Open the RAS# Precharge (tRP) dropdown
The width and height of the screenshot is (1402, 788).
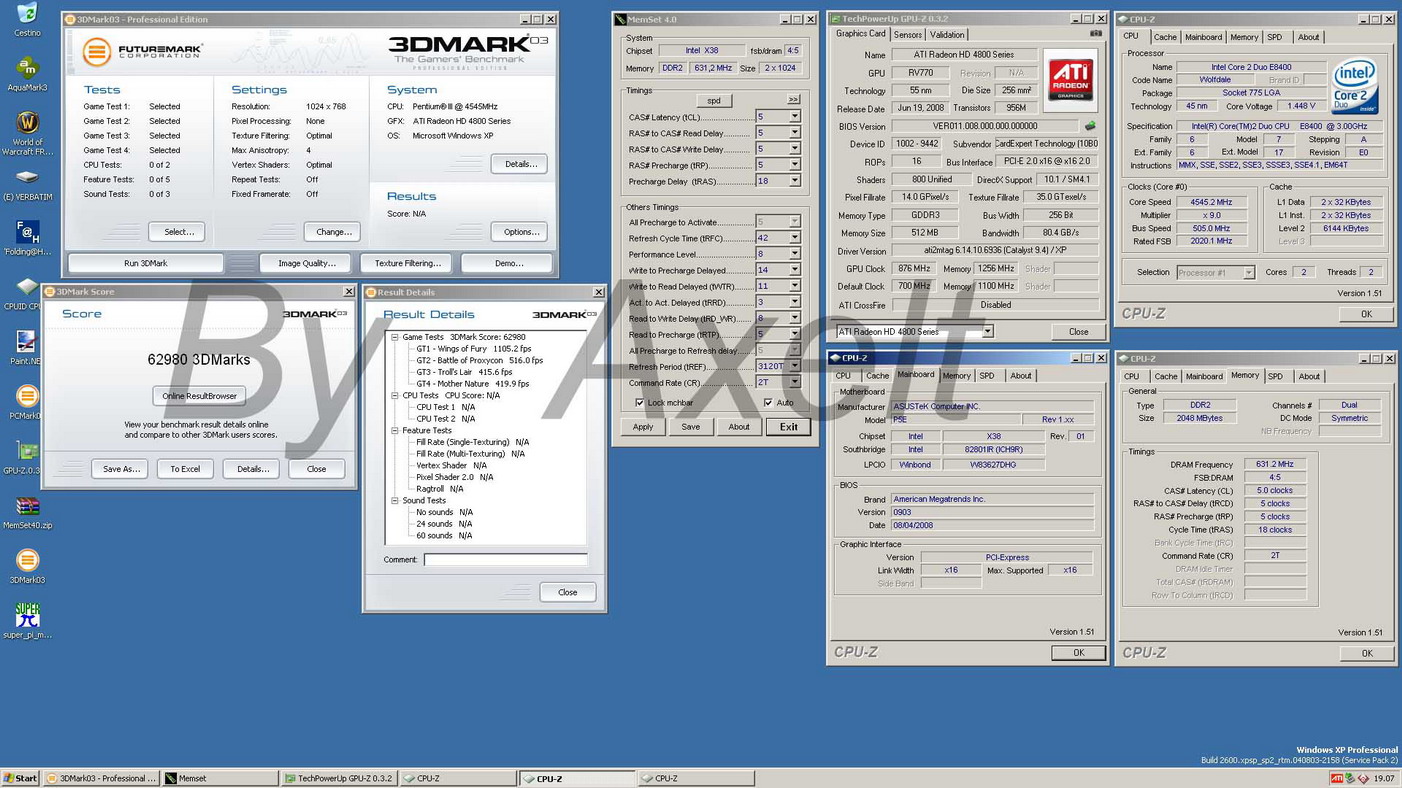[795, 165]
